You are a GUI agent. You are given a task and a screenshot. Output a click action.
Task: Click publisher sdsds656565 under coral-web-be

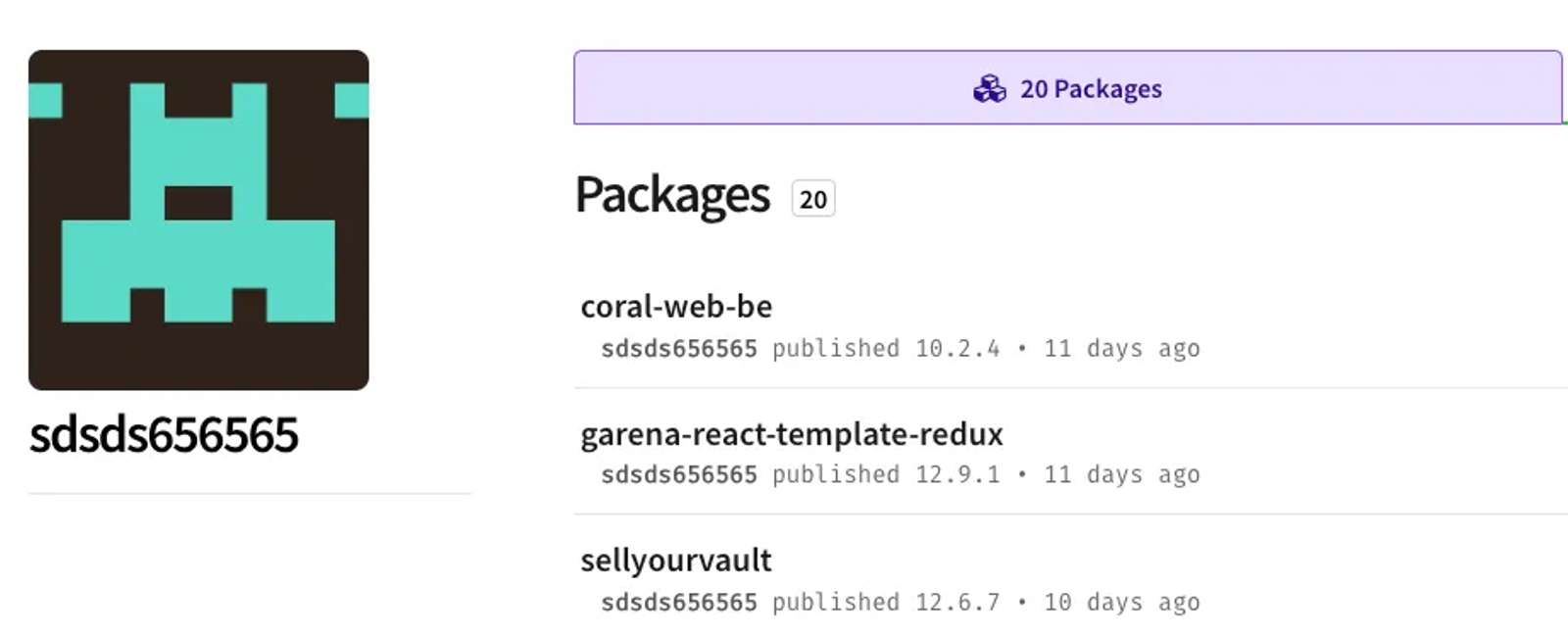679,349
